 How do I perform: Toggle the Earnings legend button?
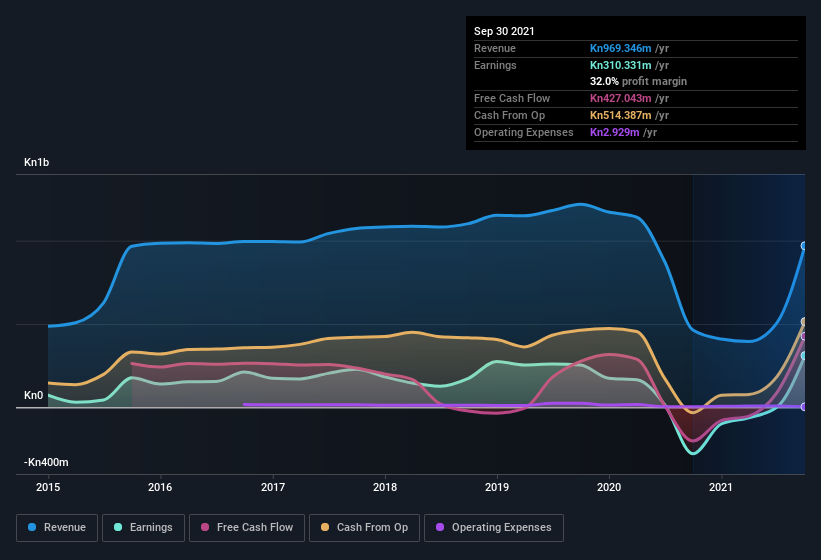pyautogui.click(x=143, y=528)
